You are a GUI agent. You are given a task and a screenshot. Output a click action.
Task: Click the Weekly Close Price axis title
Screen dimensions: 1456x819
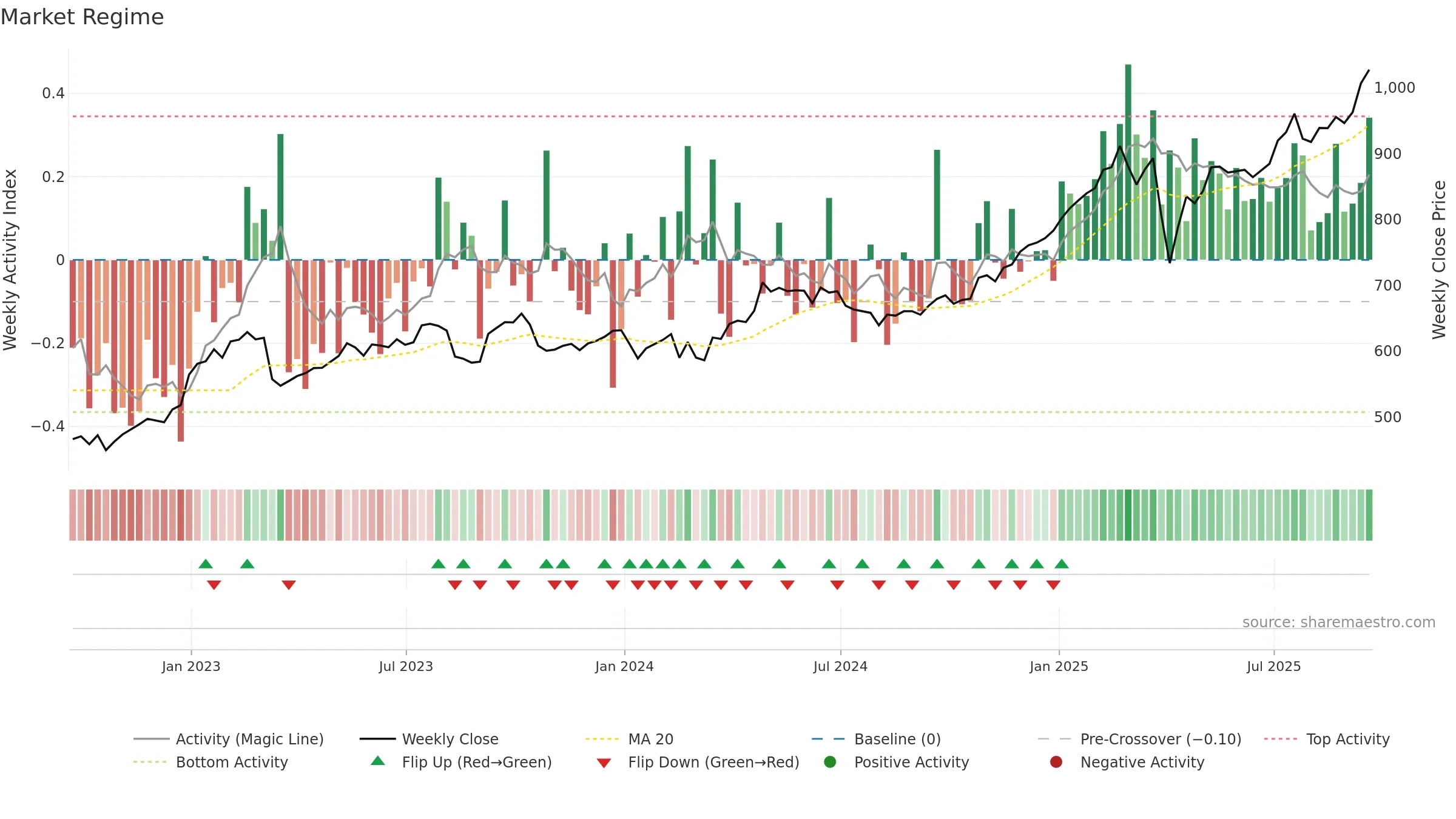(x=1439, y=260)
